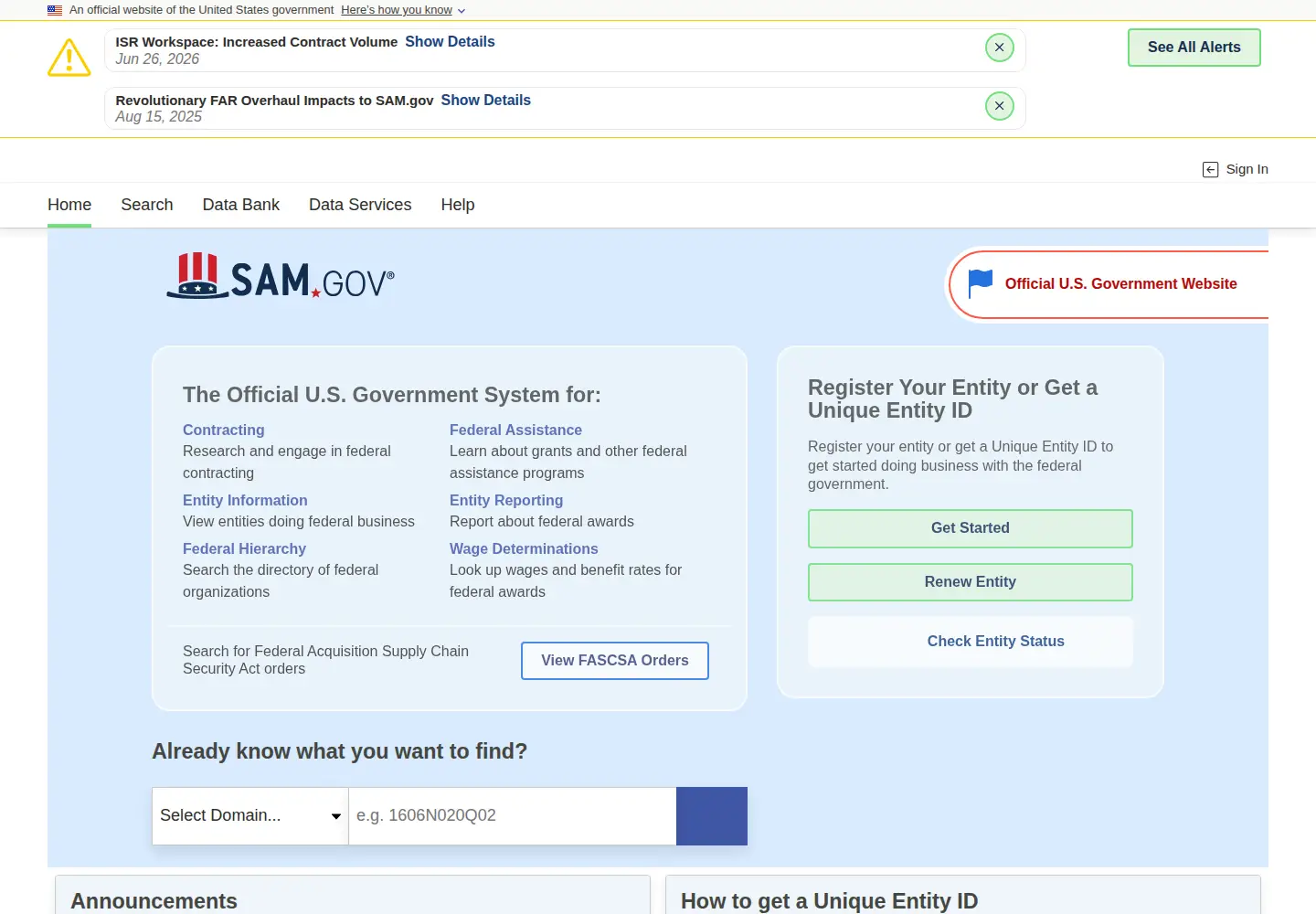This screenshot has height=914, width=1316.
Task: Open the Entity Information link
Action: [245, 501]
